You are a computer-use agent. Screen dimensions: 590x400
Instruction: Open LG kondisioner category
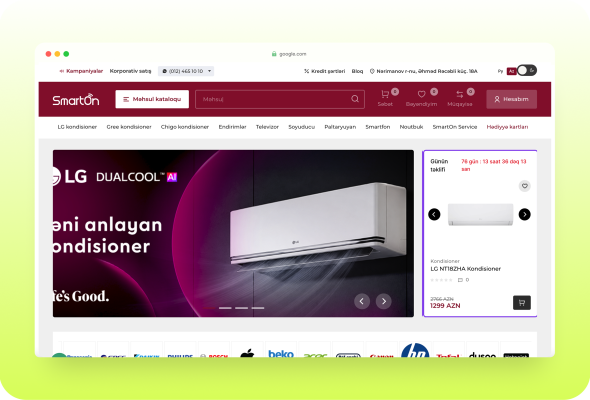[77, 127]
